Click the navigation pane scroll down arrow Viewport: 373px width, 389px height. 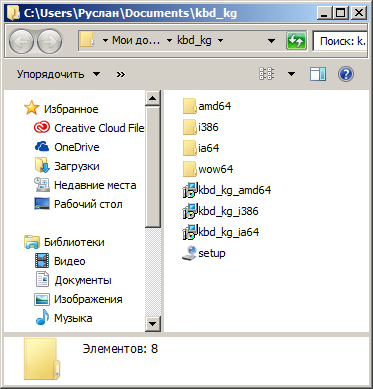(153, 323)
